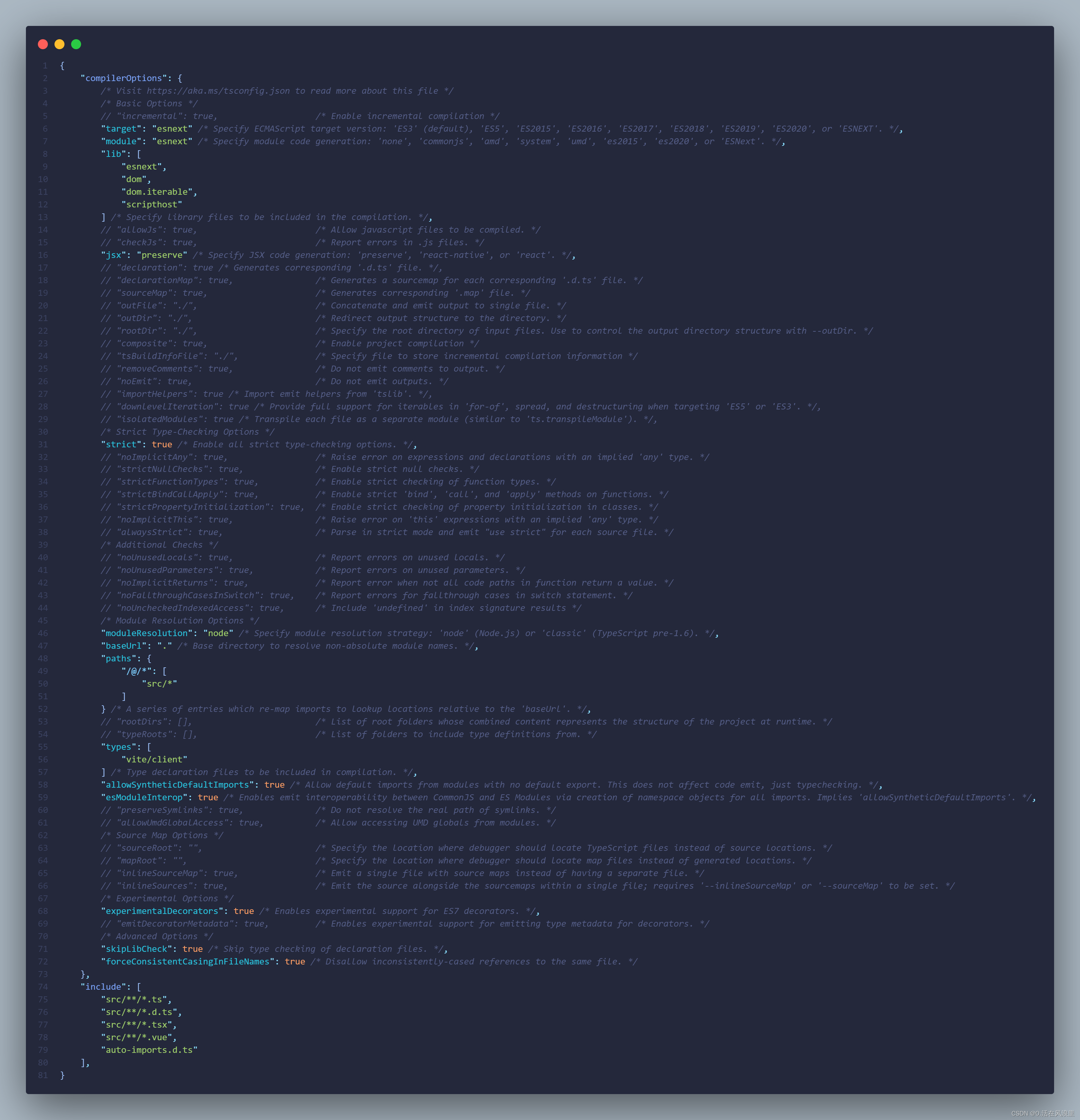This screenshot has width=1080, height=1120.
Task: Click the yellow minimize traffic light button
Action: coord(59,44)
